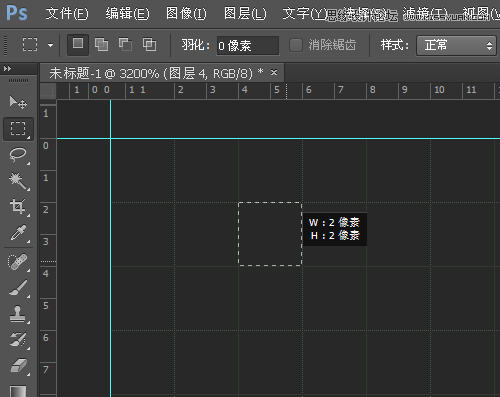Choose Add to Selection mode
Image resolution: width=500 pixels, height=397 pixels.
[101, 44]
